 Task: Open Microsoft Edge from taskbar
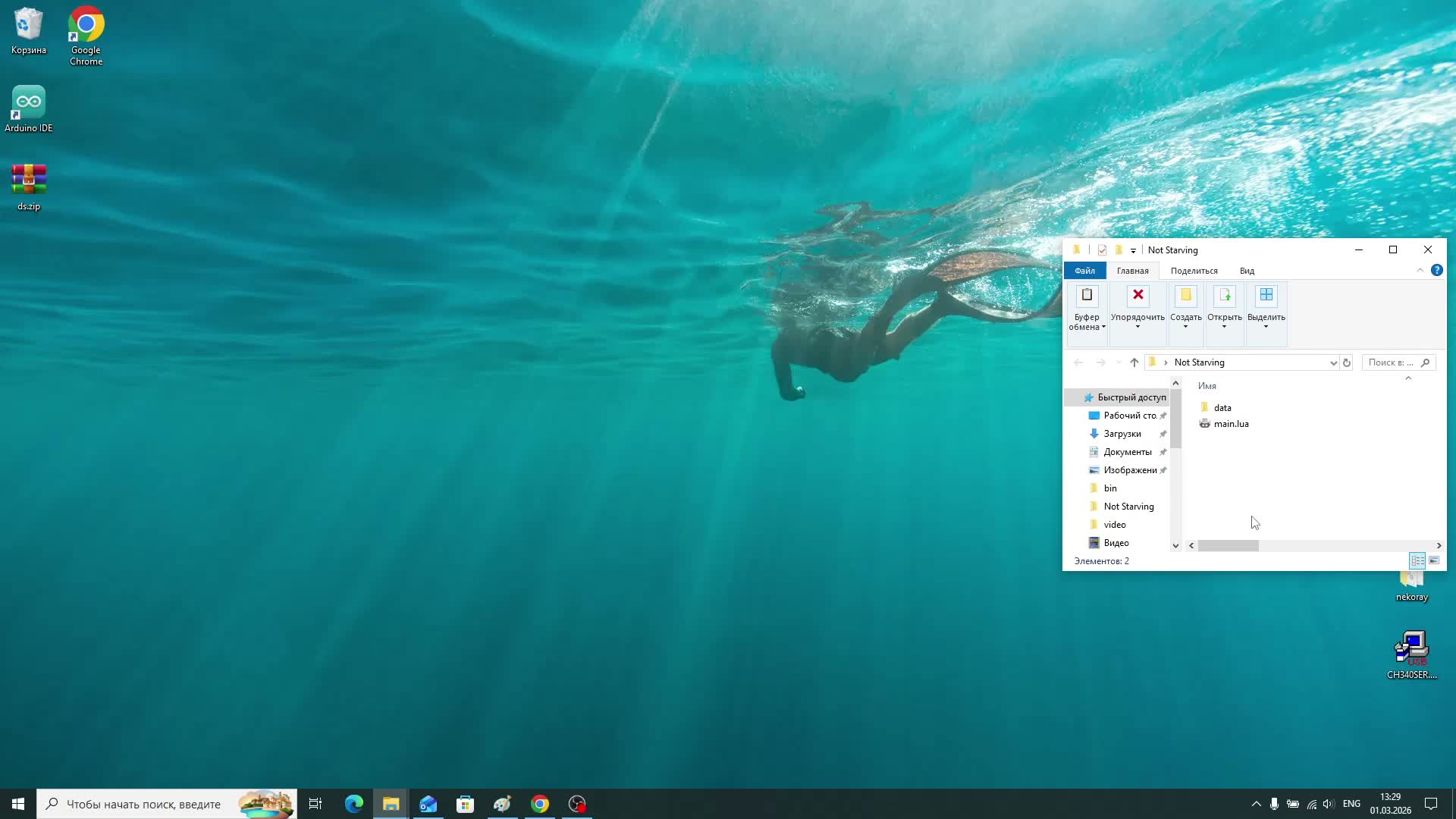coord(354,804)
